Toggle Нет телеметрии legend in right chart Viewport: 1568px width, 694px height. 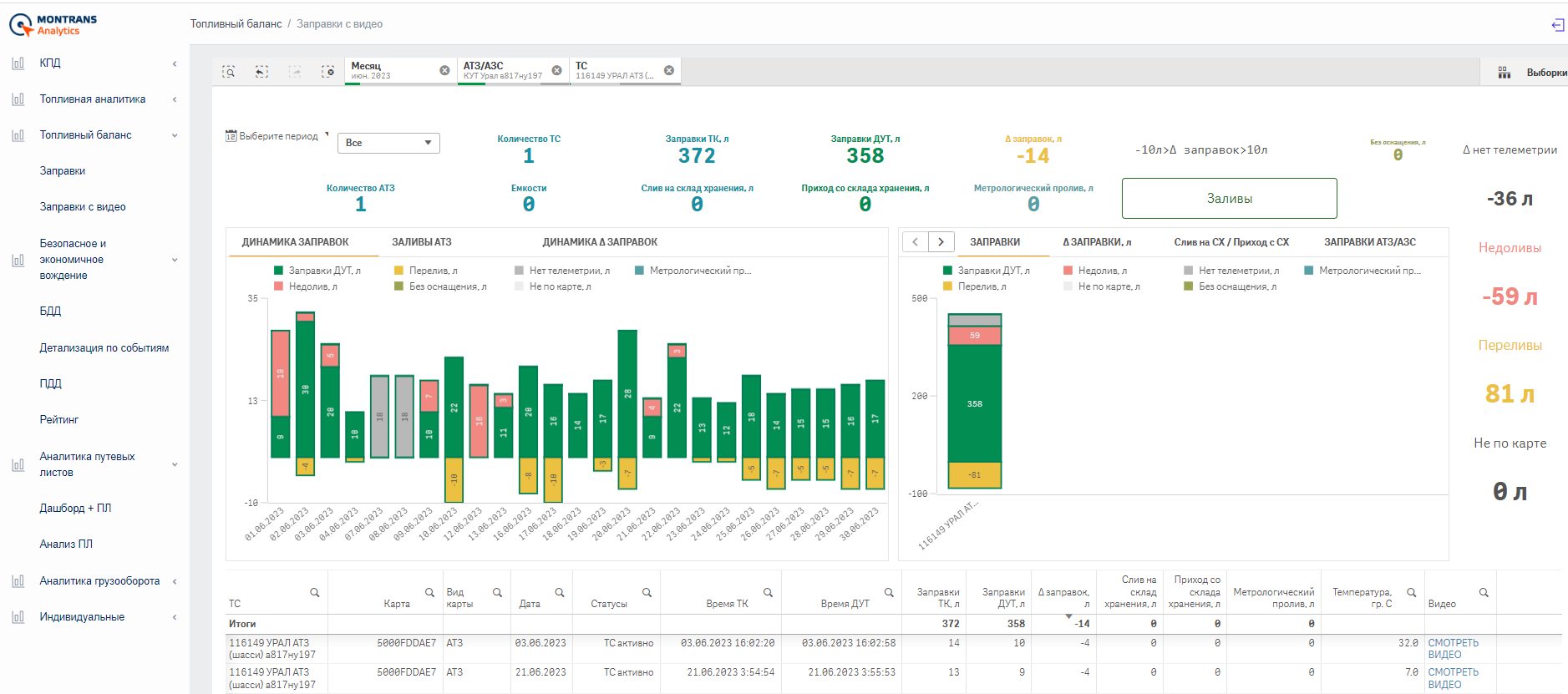[1231, 271]
